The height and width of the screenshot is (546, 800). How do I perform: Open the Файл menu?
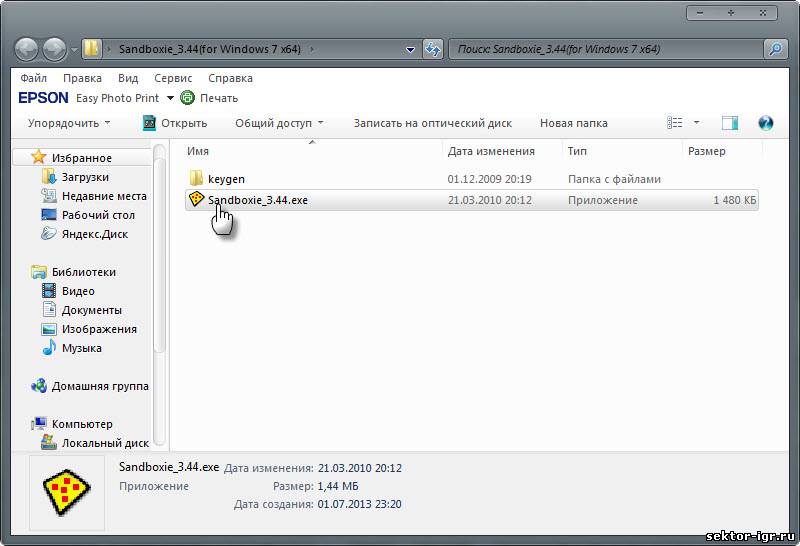point(34,78)
